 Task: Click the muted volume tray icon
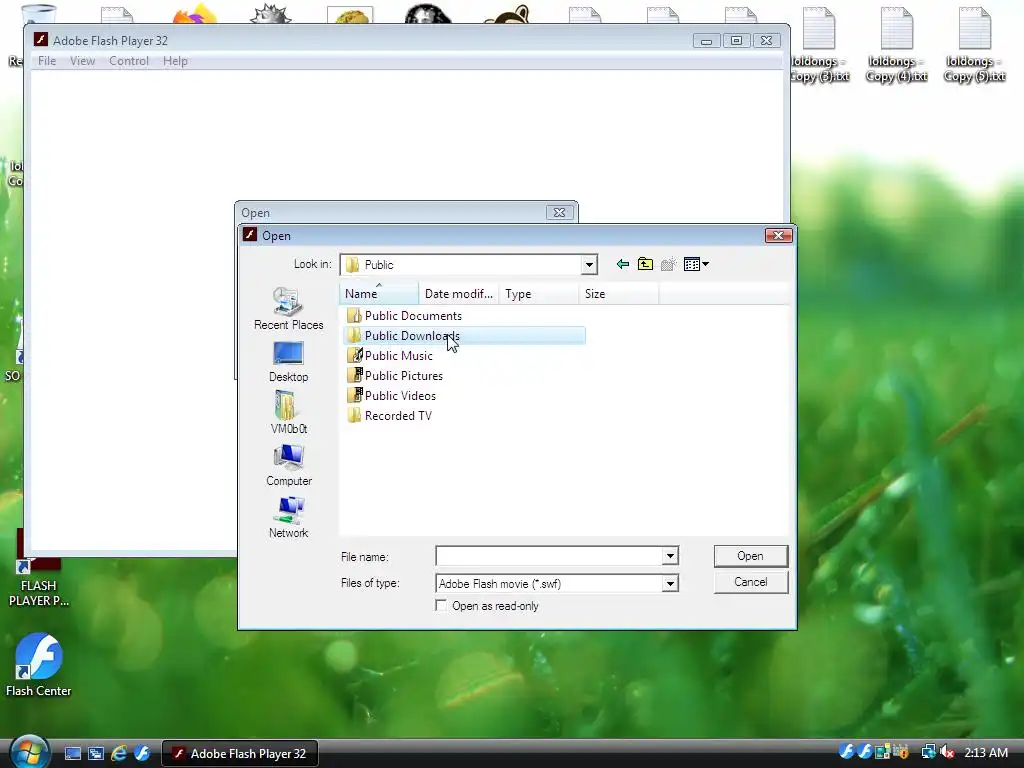point(948,753)
